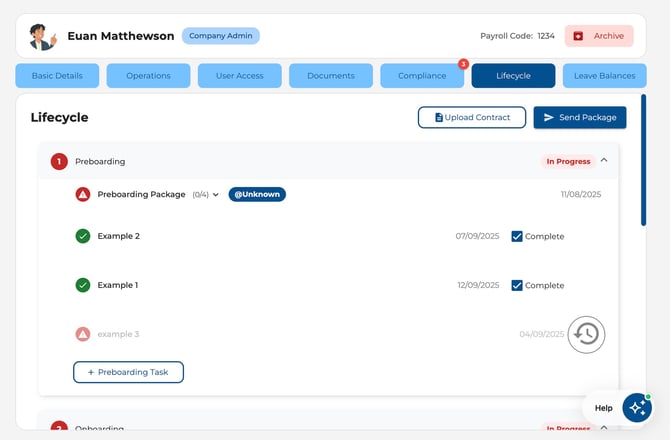The image size is (670, 440).
Task: Click Euan Matthewson's avatar picture
Action: 43,37
